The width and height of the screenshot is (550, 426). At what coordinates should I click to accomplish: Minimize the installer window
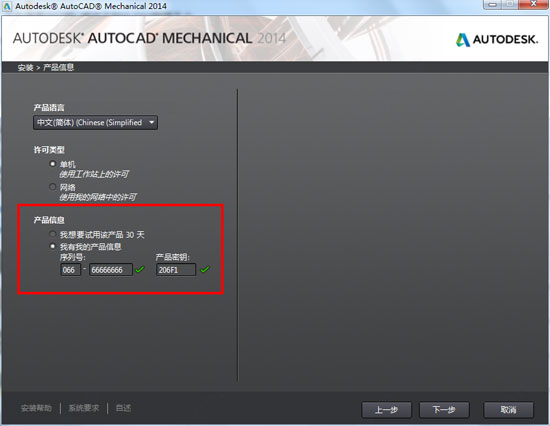coord(492,4)
